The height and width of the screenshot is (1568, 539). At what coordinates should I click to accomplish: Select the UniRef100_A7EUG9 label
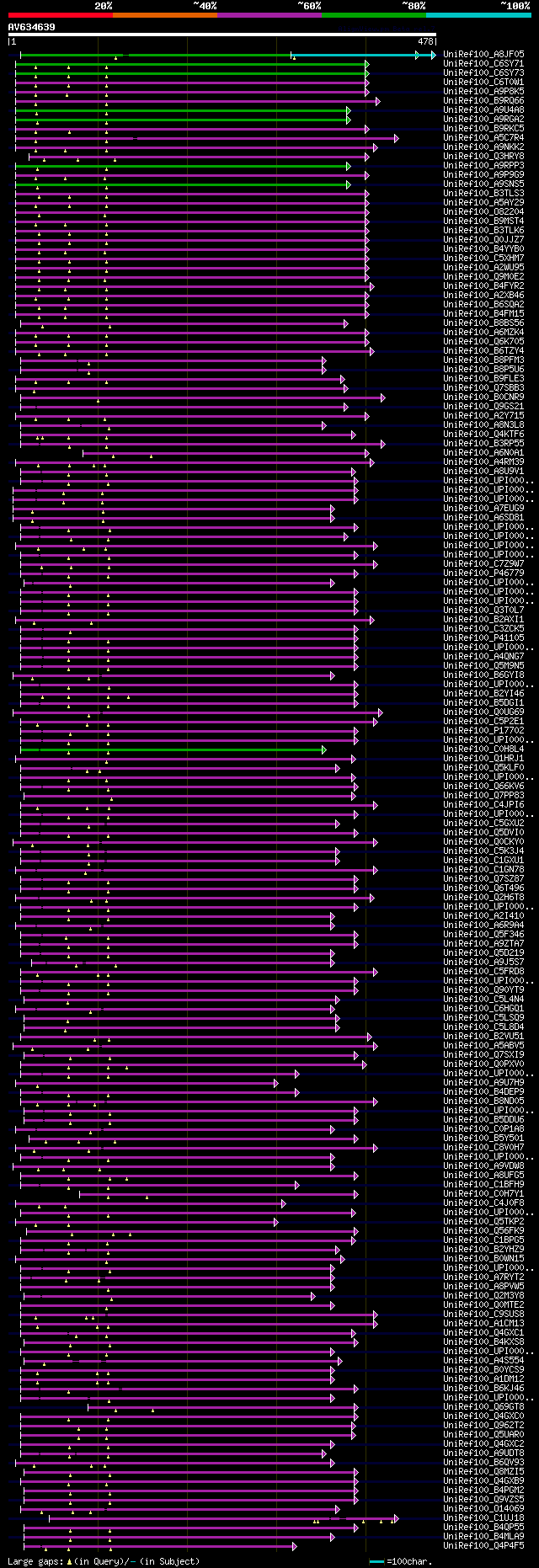[483, 508]
